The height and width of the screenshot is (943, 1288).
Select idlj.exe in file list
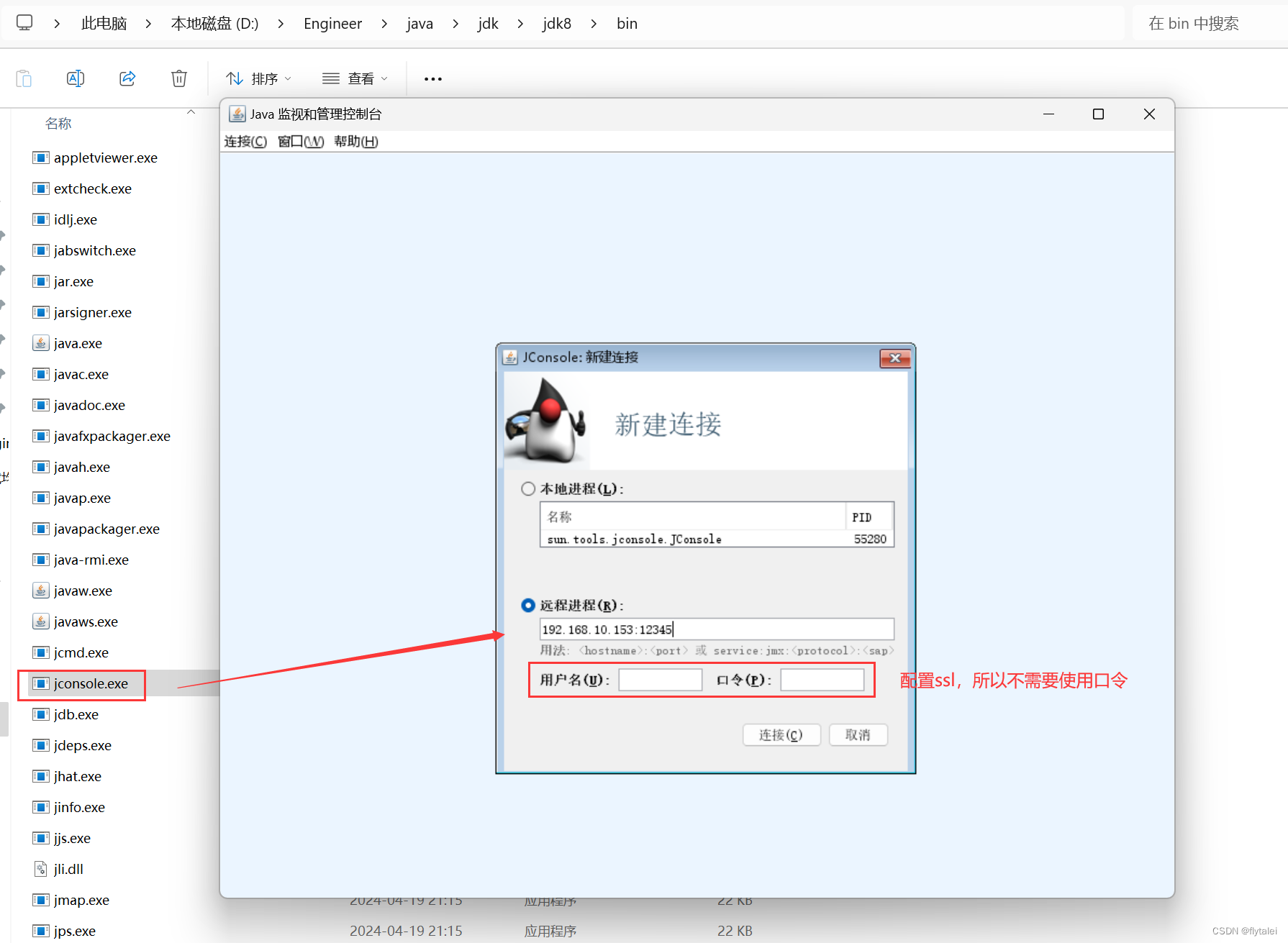(x=76, y=219)
